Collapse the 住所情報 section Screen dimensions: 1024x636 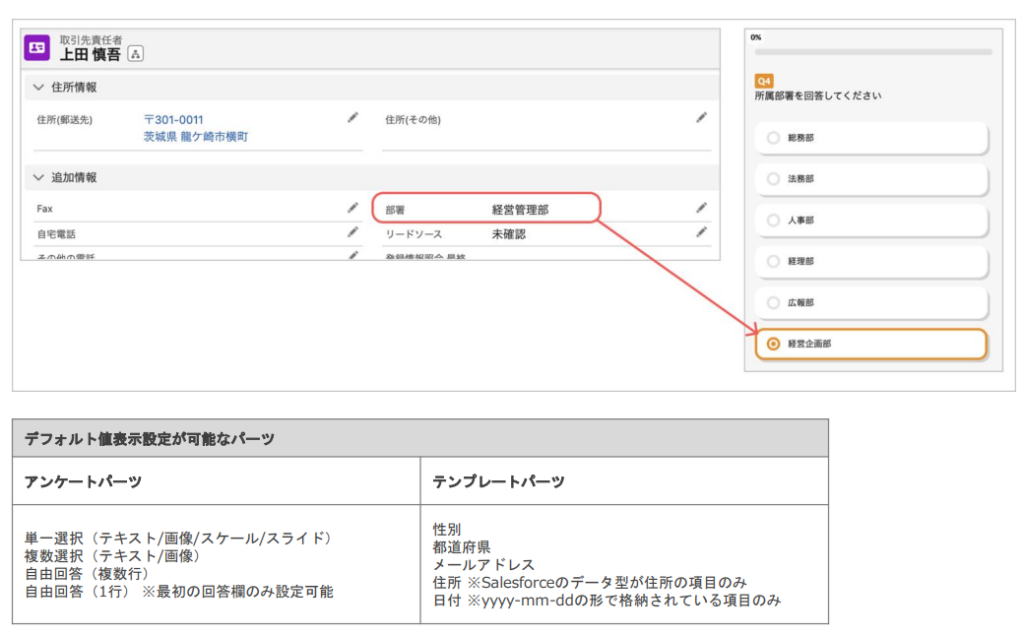pos(39,87)
